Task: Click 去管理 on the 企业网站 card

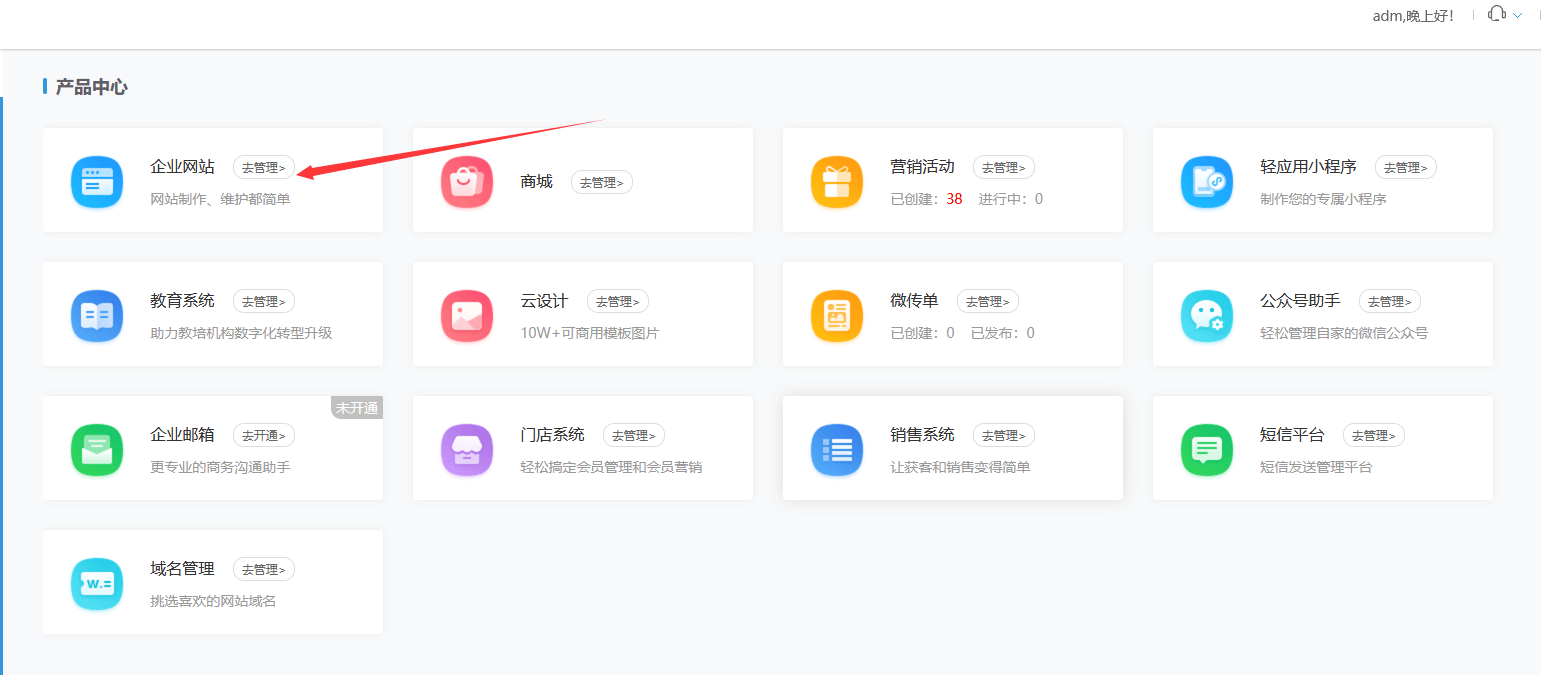Action: 263,167
